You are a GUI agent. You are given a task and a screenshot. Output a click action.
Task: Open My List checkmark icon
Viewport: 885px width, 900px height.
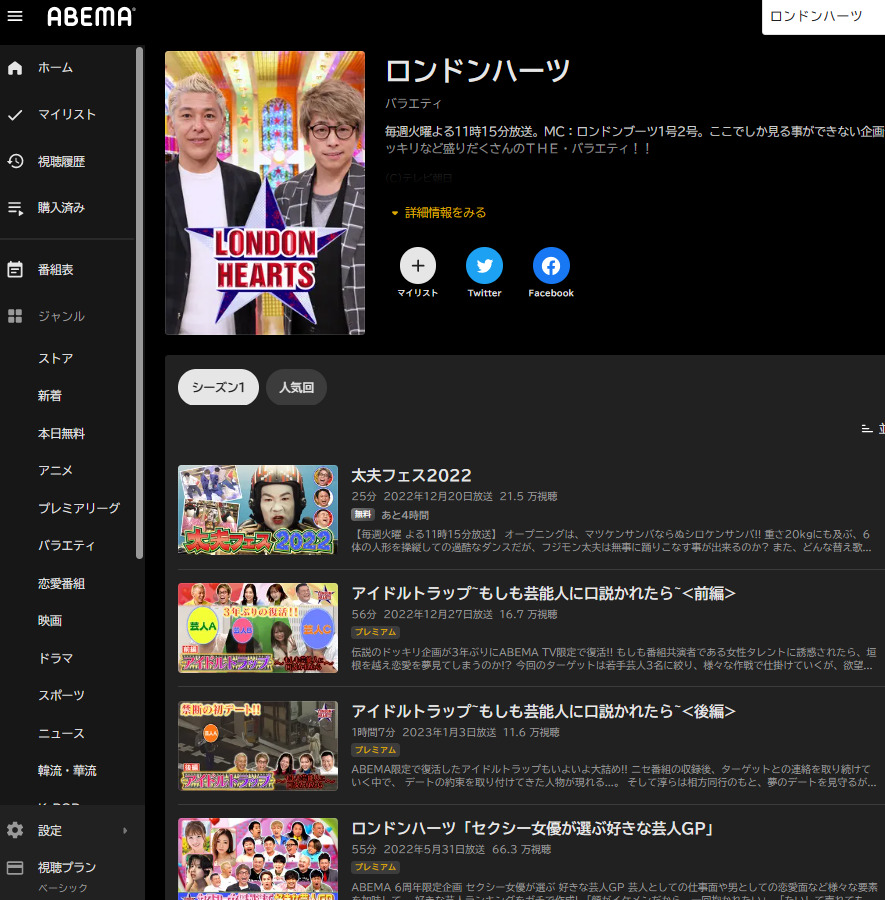click(x=15, y=115)
